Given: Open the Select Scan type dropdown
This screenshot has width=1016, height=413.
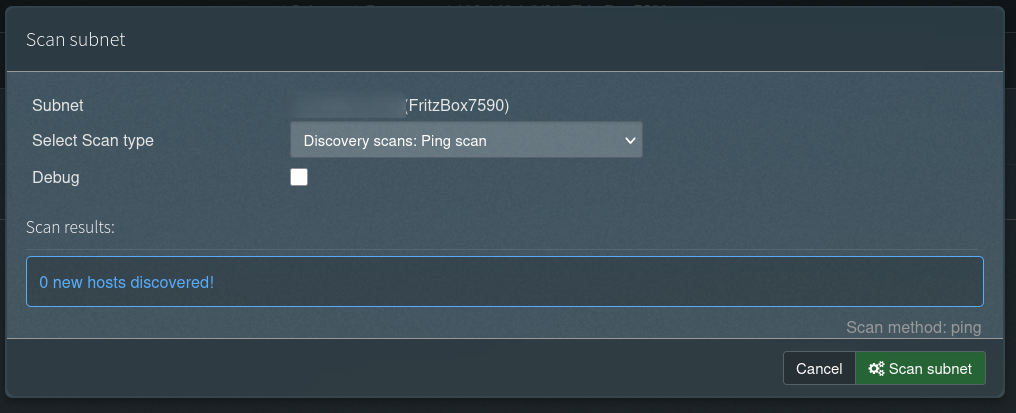Looking at the screenshot, I should [466, 141].
